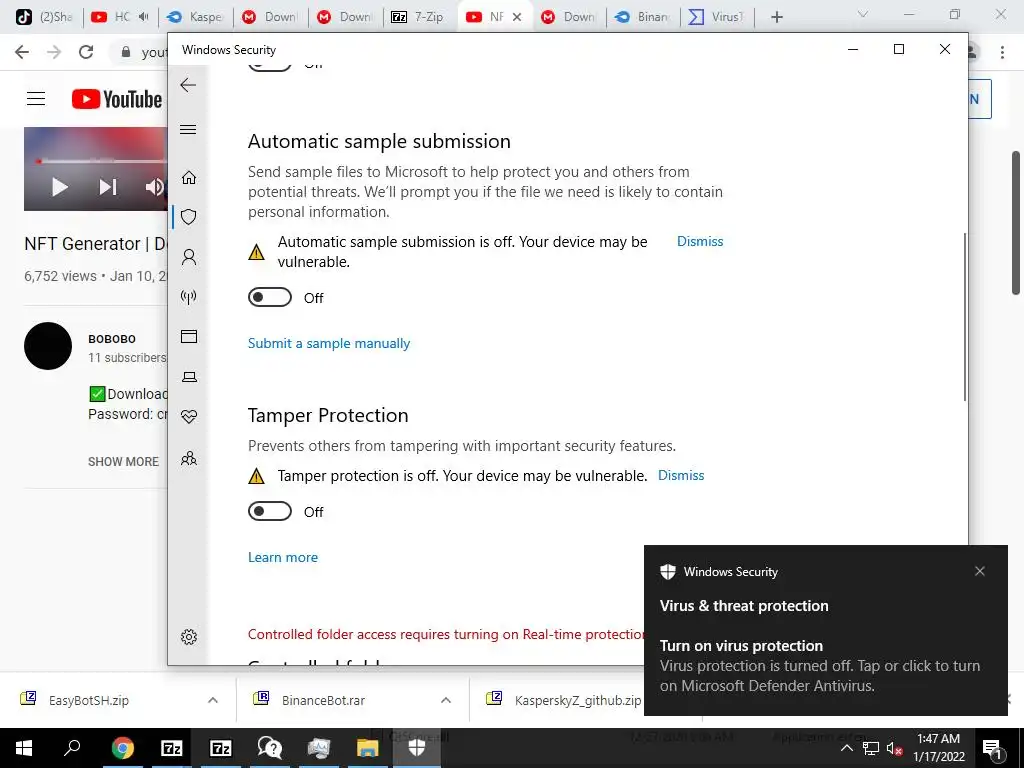Screen dimensions: 1024x768
Task: Click SHOW MORE in video description
Action: click(123, 462)
